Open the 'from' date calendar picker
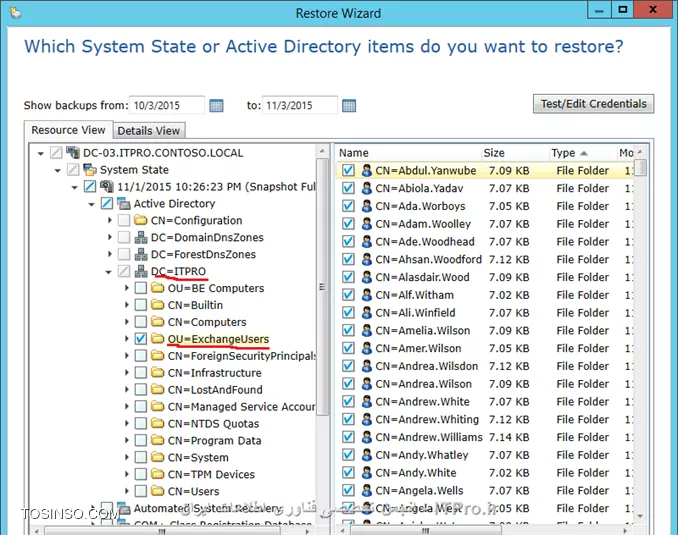Screen dimensions: 678x535 coord(216,106)
